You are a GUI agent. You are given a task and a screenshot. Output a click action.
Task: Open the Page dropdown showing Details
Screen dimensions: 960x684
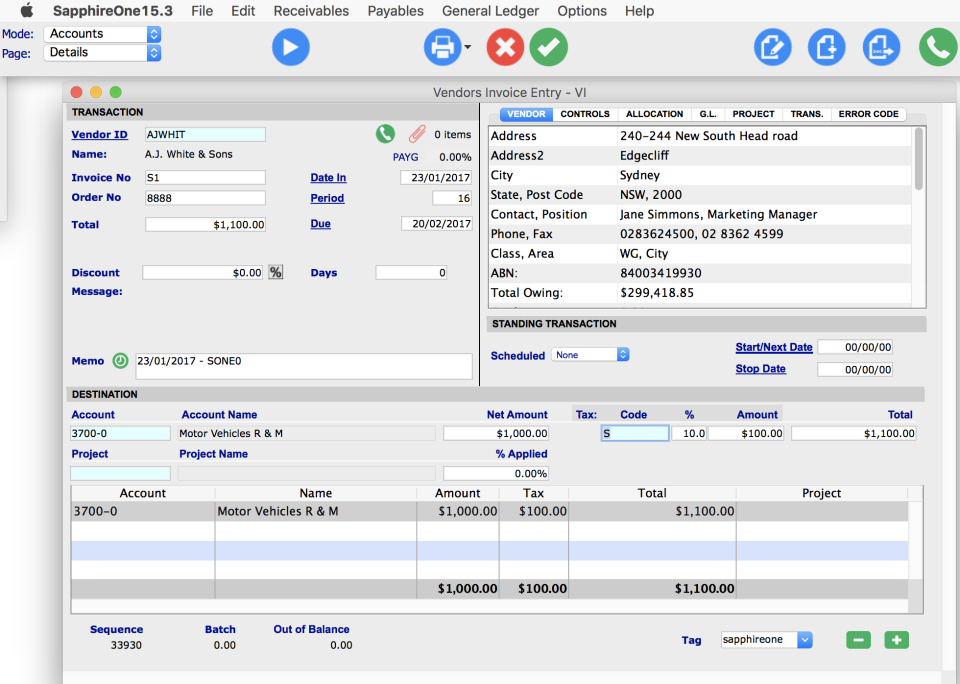point(102,53)
